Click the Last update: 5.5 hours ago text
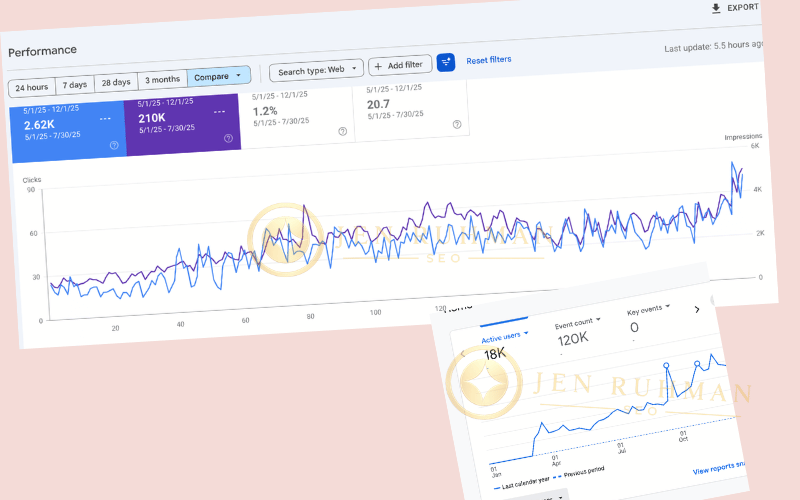This screenshot has width=800, height=500. (713, 46)
